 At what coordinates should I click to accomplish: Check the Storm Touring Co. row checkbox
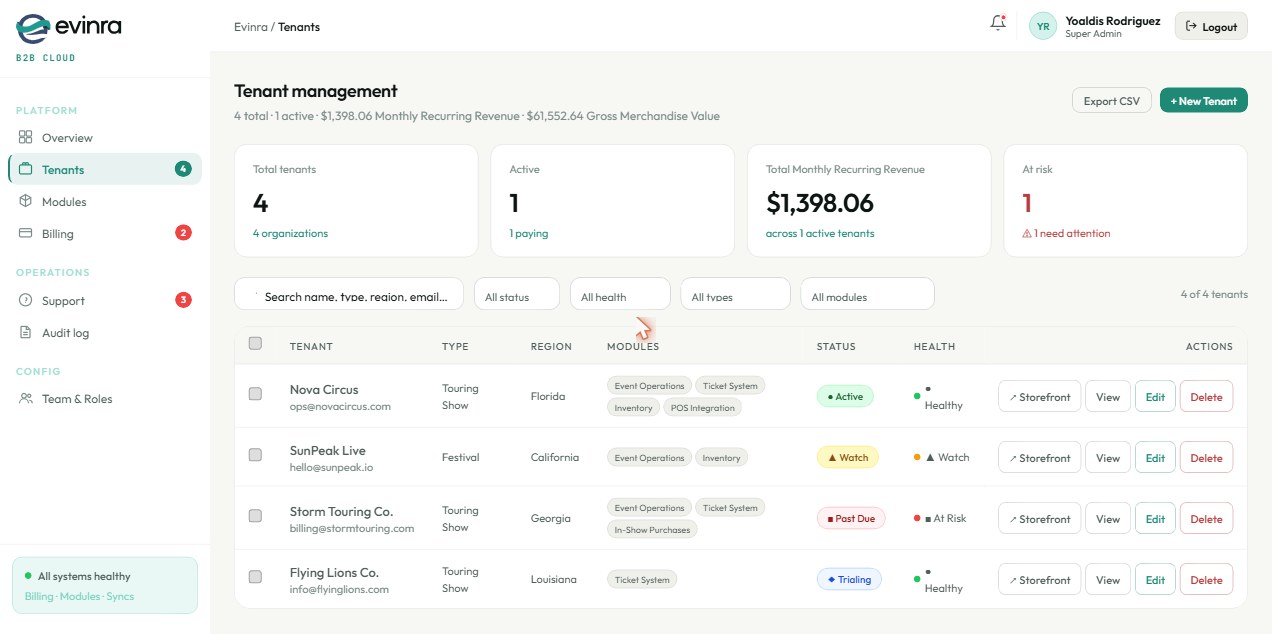[255, 516]
